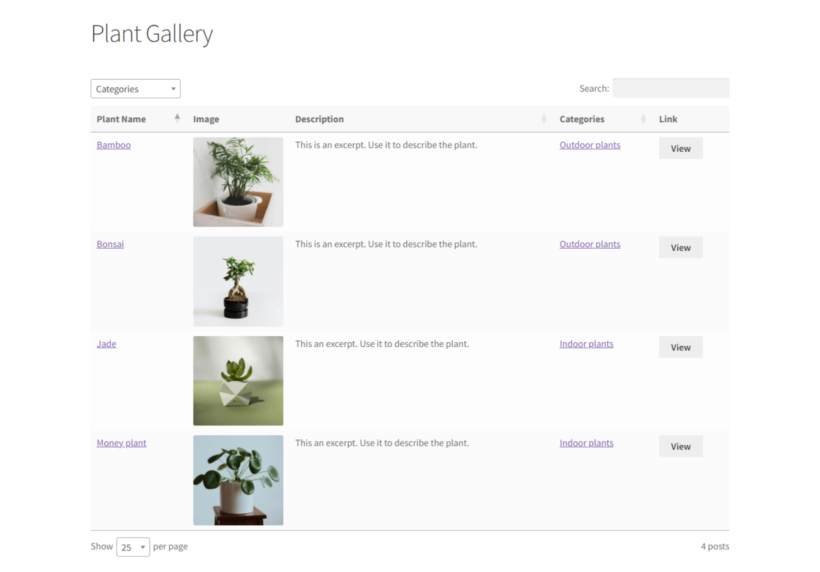Click the Money plant thumbnail image
Viewport: 820px width, 572px height.
click(x=238, y=480)
